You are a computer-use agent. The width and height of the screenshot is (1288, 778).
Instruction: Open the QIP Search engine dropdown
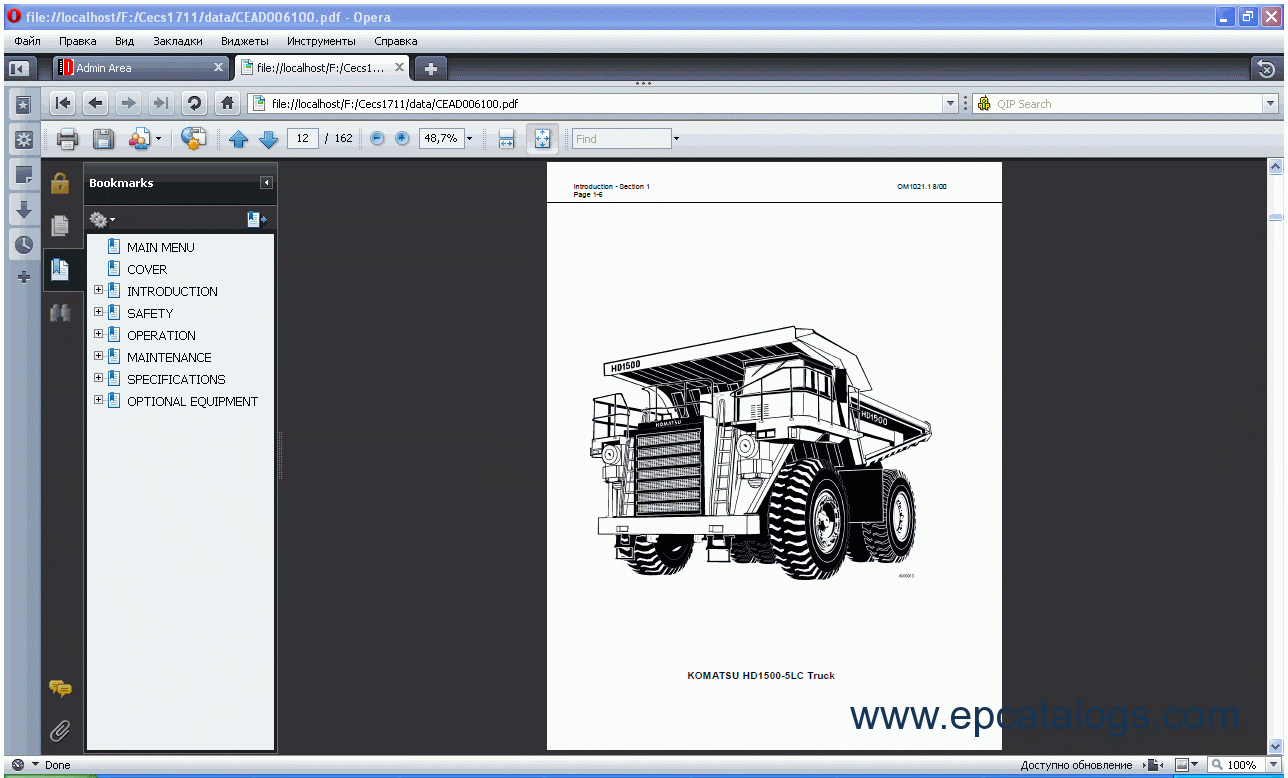pyautogui.click(x=1270, y=103)
